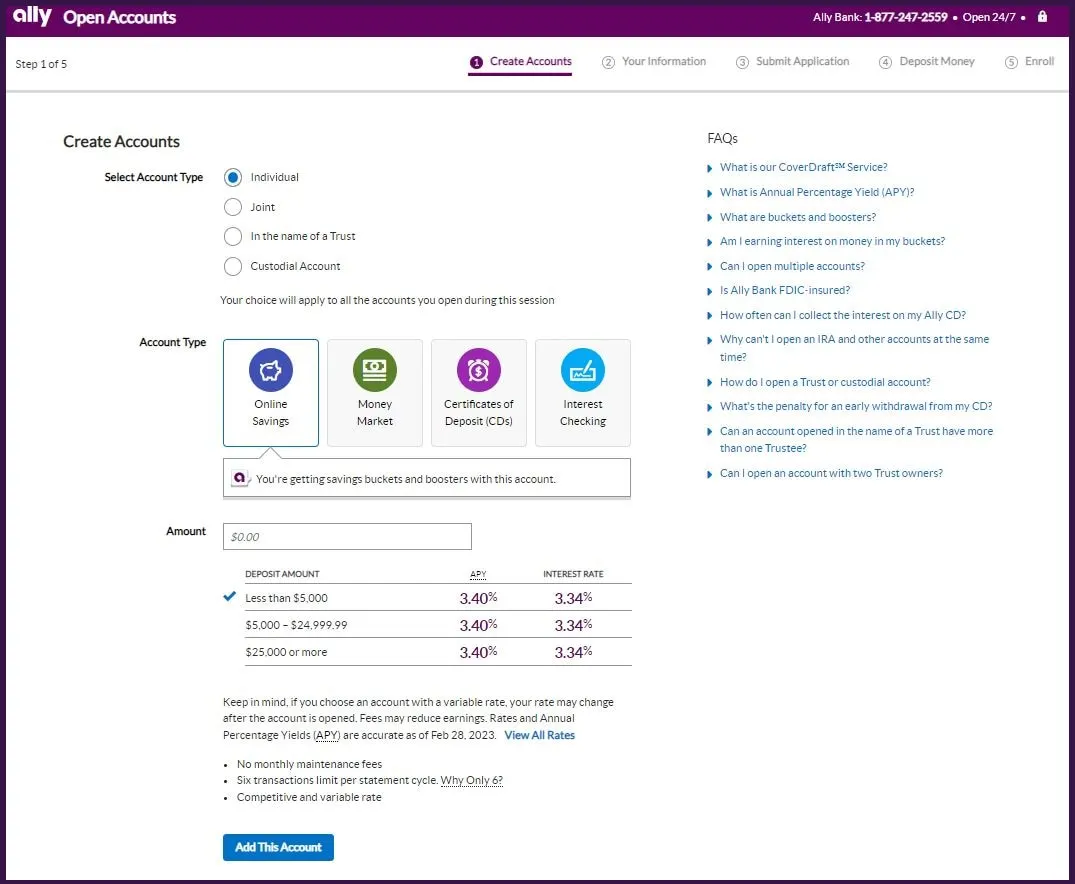Select the Interest Checking icon
The image size is (1075, 884).
pos(582,371)
